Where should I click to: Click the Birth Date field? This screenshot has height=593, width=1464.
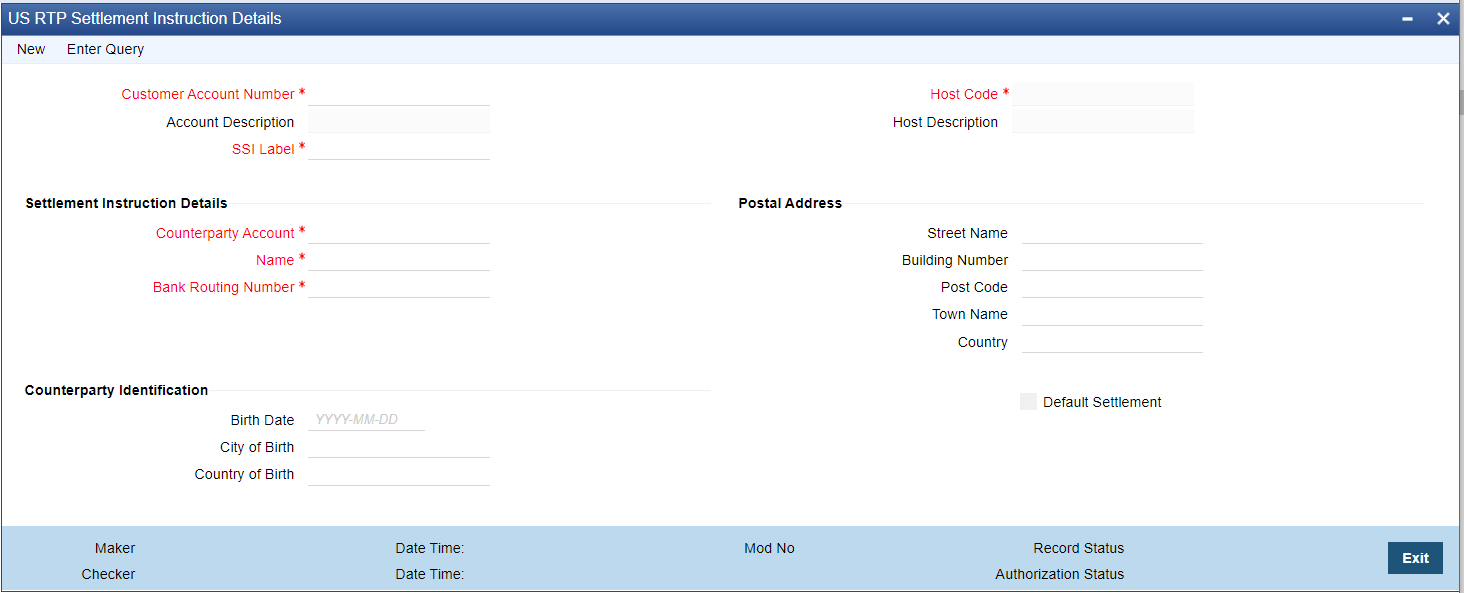pos(366,420)
